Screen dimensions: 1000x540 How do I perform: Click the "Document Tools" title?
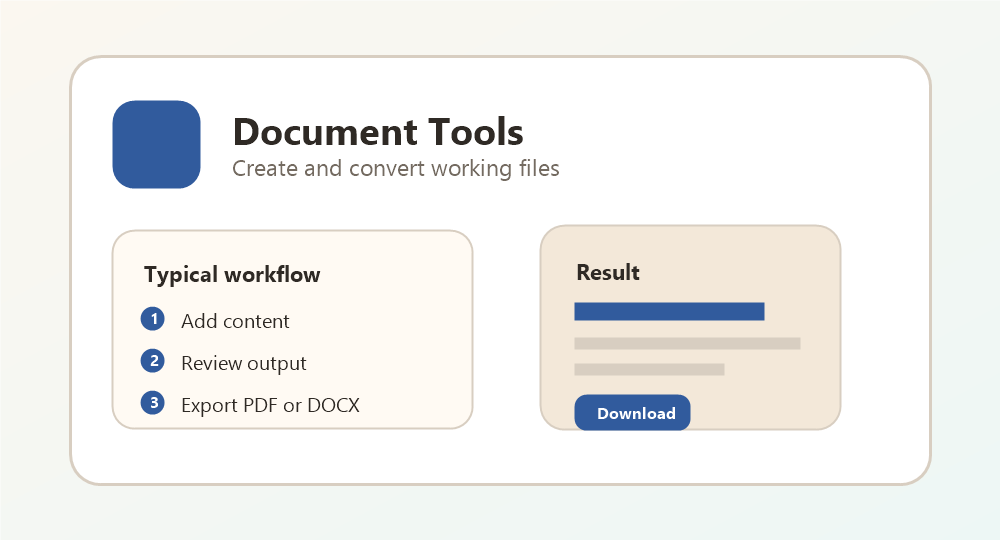click(x=378, y=132)
